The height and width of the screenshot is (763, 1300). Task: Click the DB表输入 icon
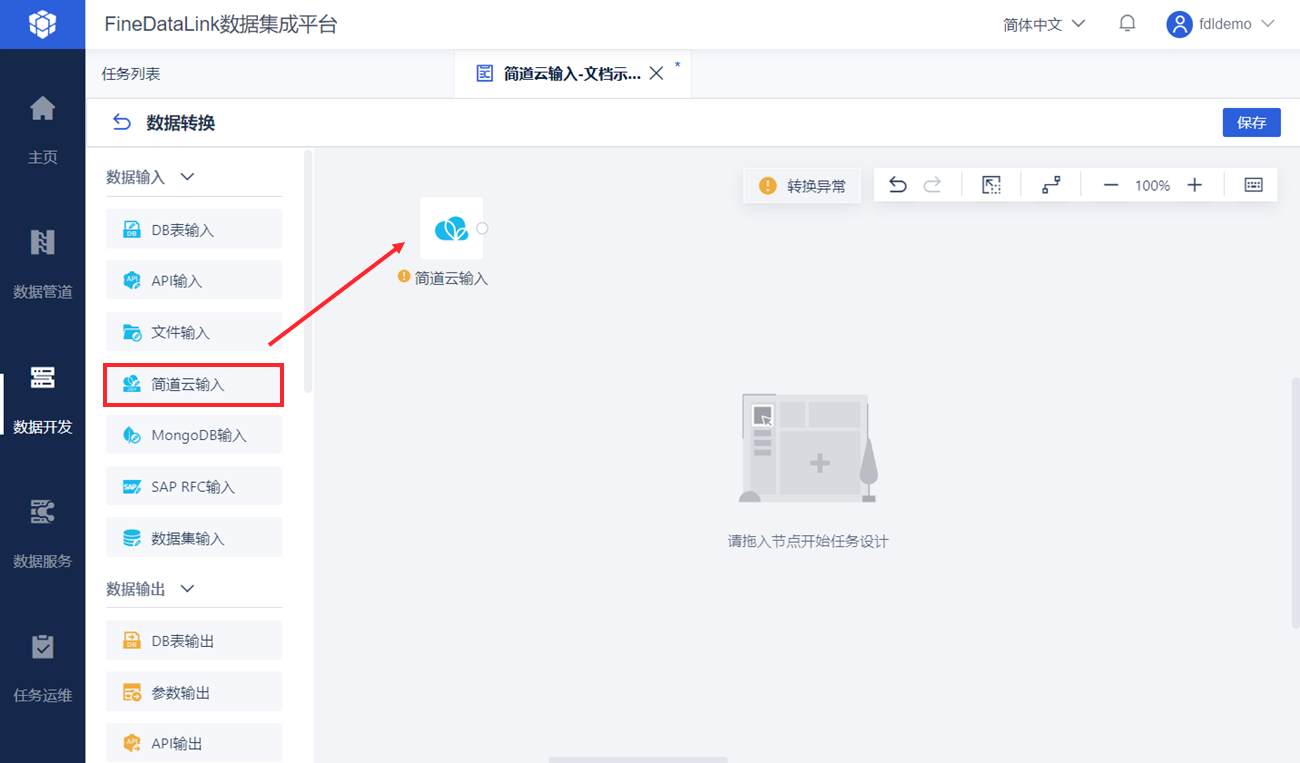point(131,230)
